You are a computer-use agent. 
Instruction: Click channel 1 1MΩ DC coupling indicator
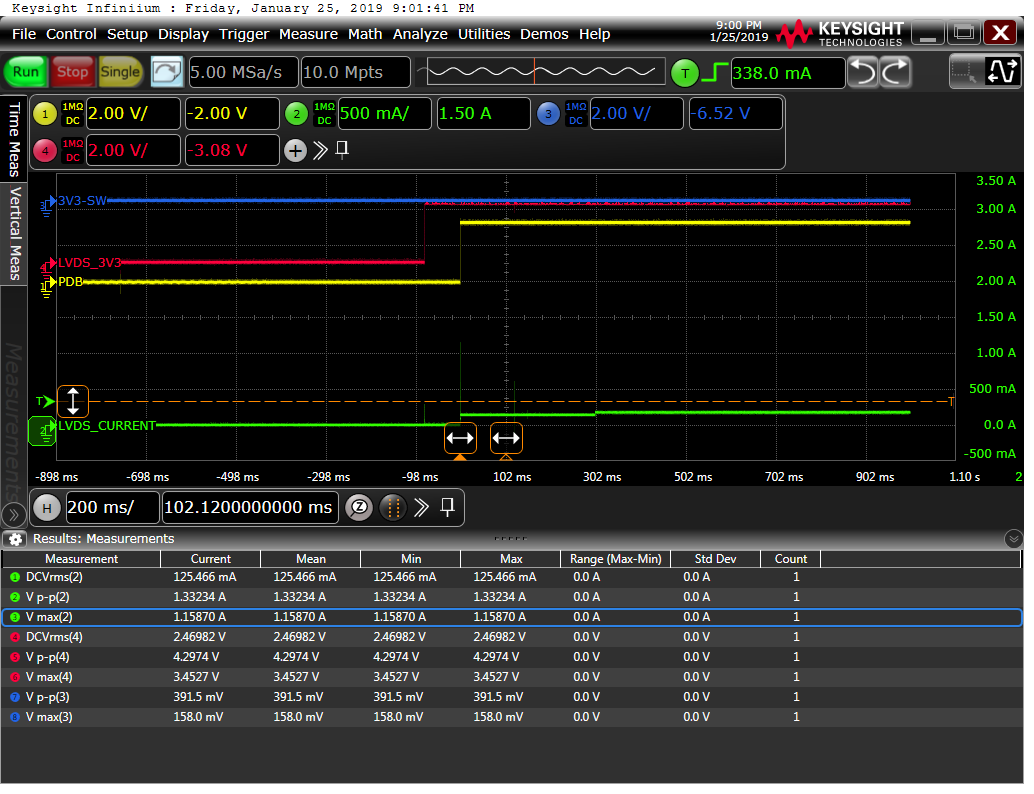point(73,113)
